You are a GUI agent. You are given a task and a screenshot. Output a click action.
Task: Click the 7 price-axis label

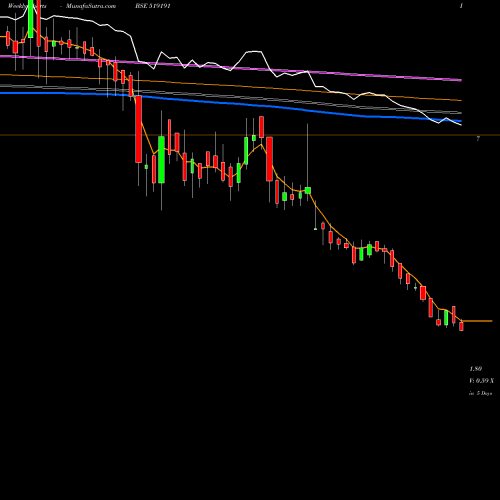[x=478, y=139]
